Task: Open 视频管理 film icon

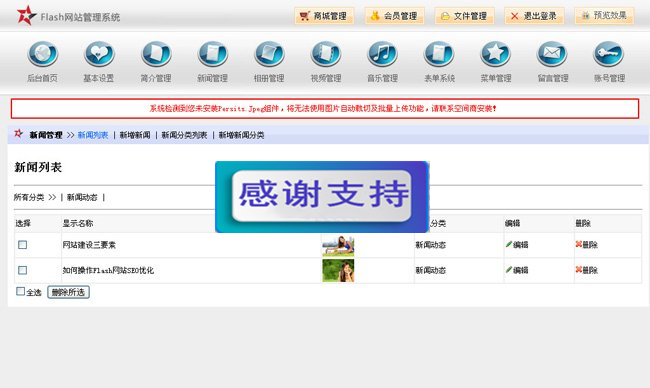Action: (x=326, y=54)
